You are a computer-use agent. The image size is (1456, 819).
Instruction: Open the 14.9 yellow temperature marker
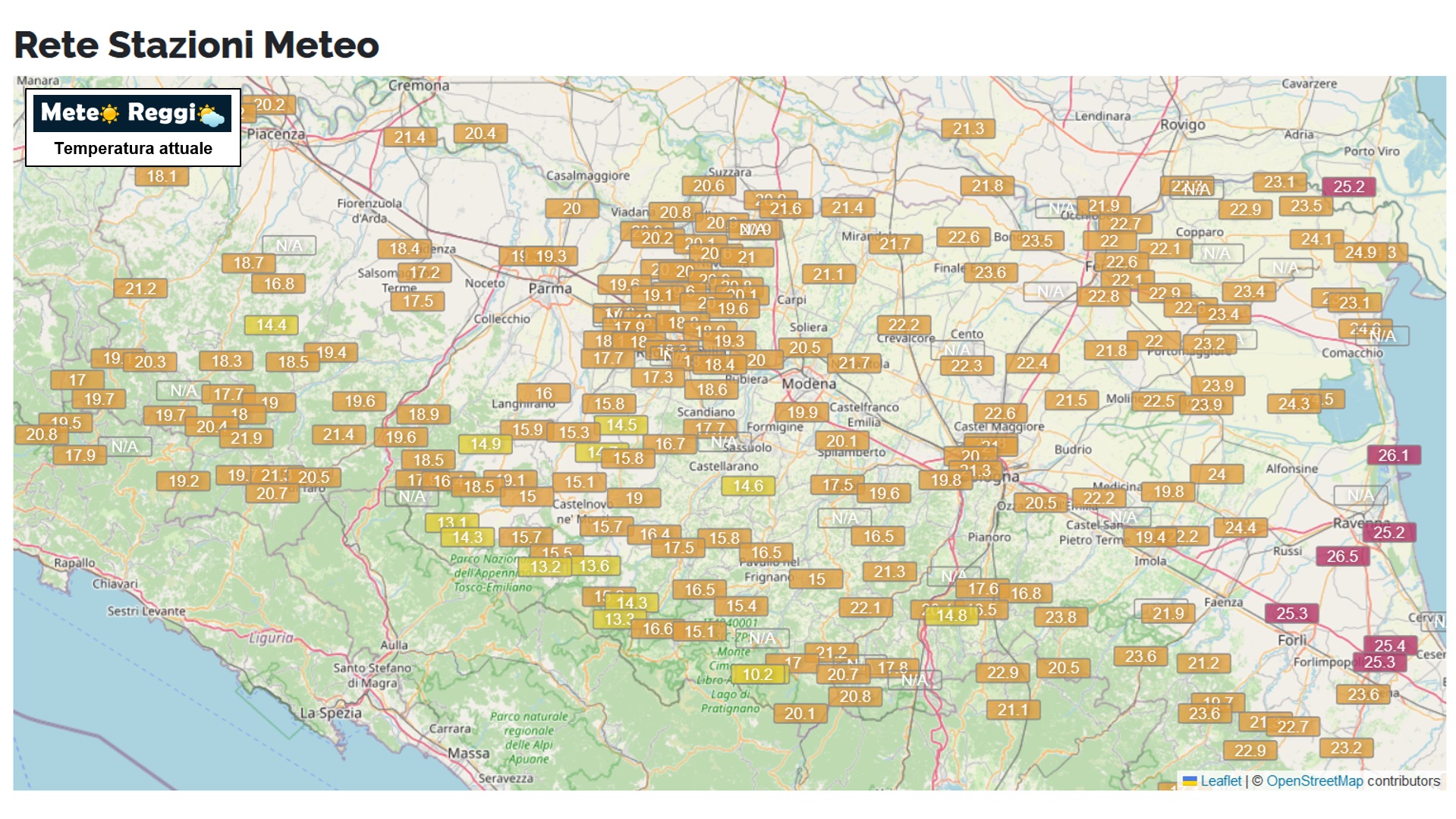(485, 444)
